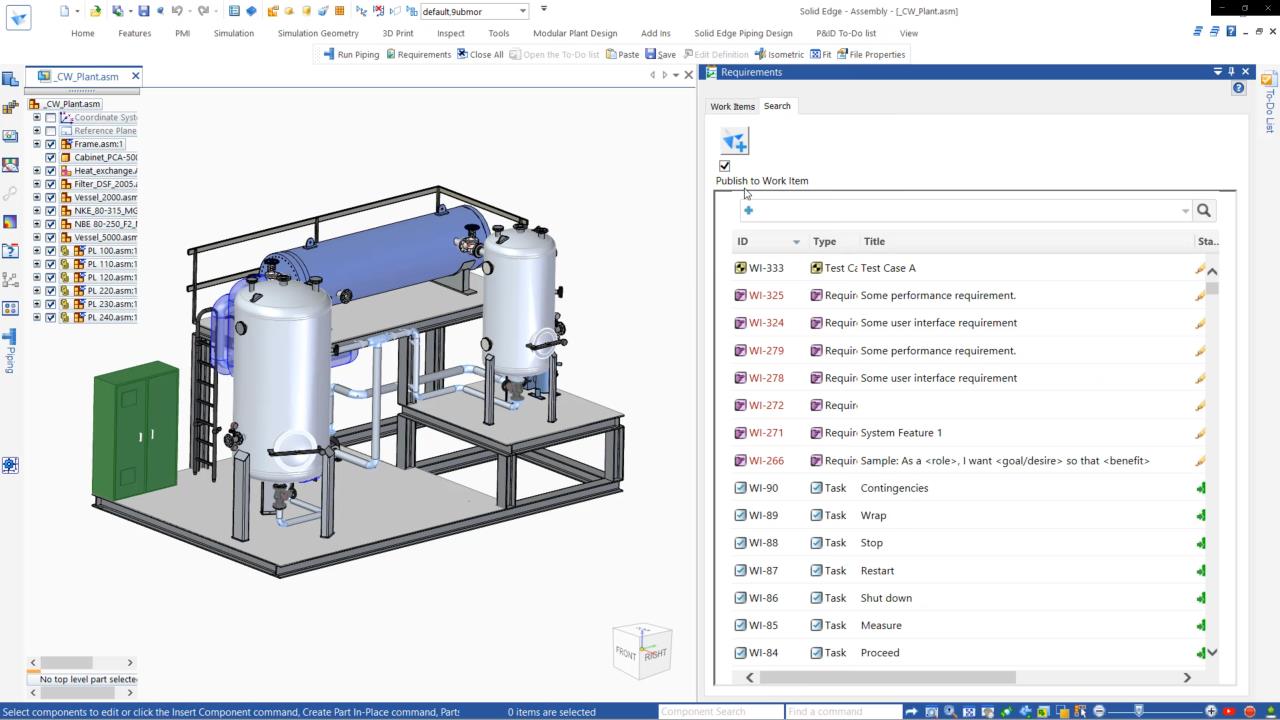Switch to the Work Items tab
Screen dimensions: 1280x720
[732, 106]
